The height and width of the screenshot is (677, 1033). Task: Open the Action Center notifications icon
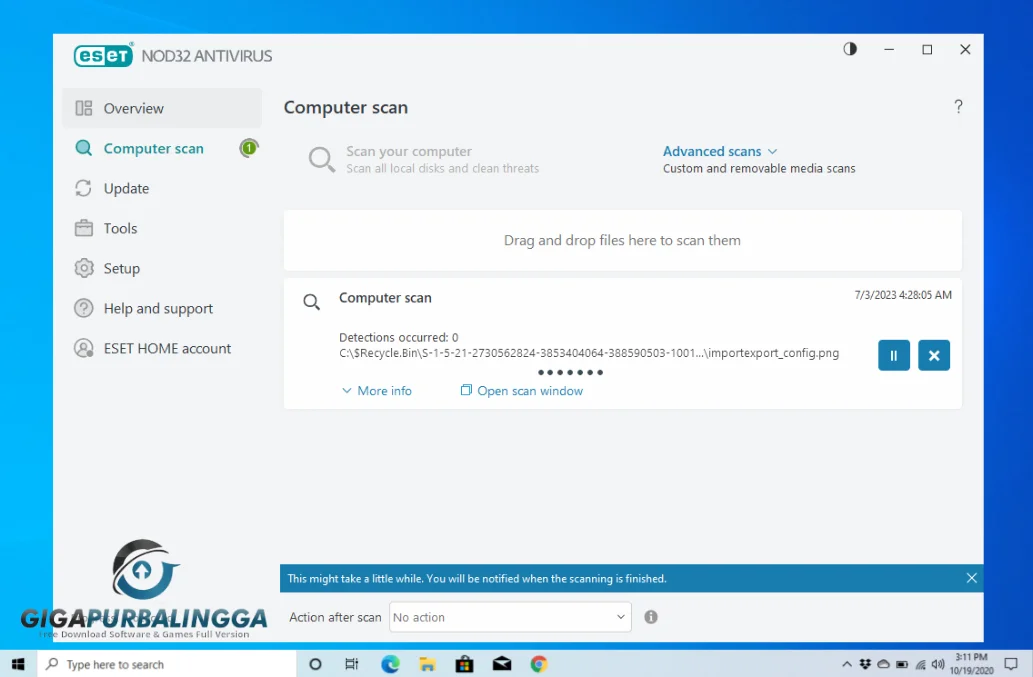click(1011, 664)
